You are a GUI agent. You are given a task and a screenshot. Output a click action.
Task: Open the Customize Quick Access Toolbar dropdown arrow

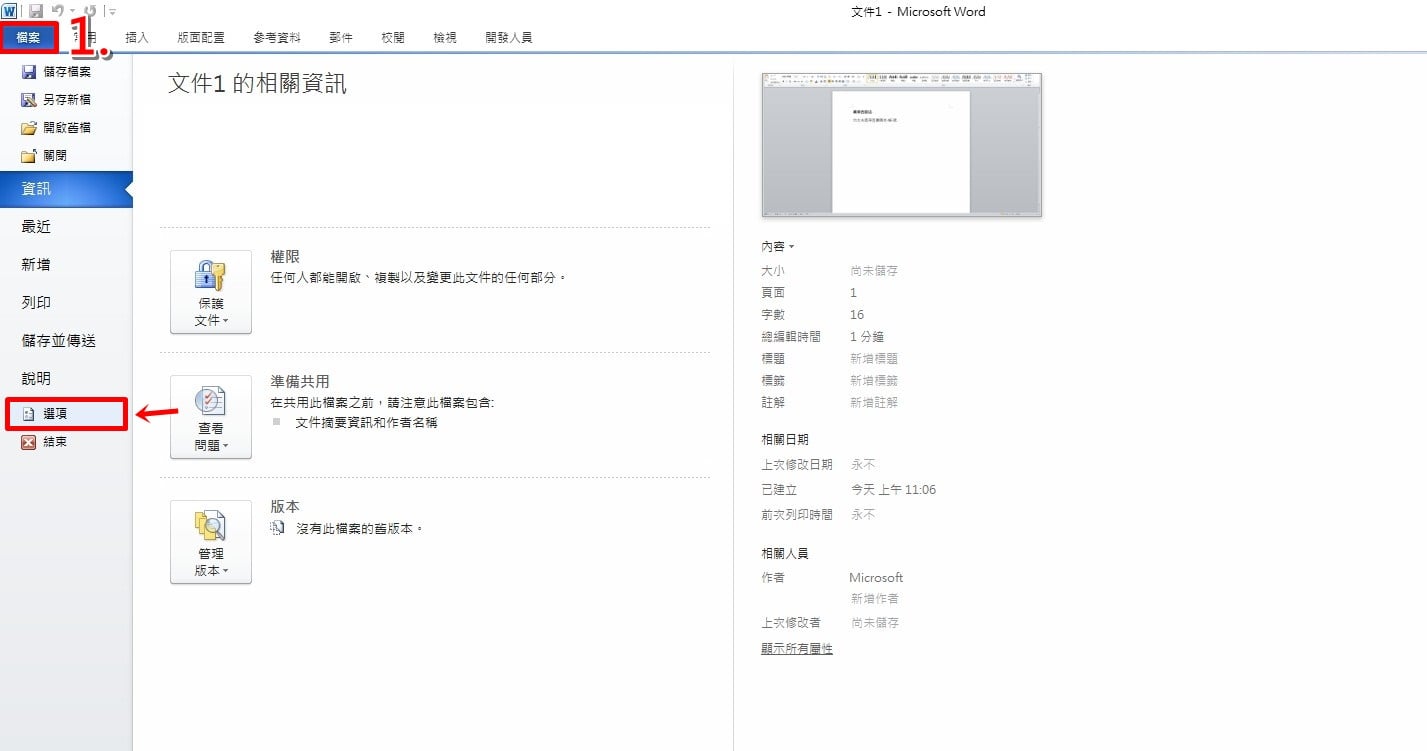point(113,12)
